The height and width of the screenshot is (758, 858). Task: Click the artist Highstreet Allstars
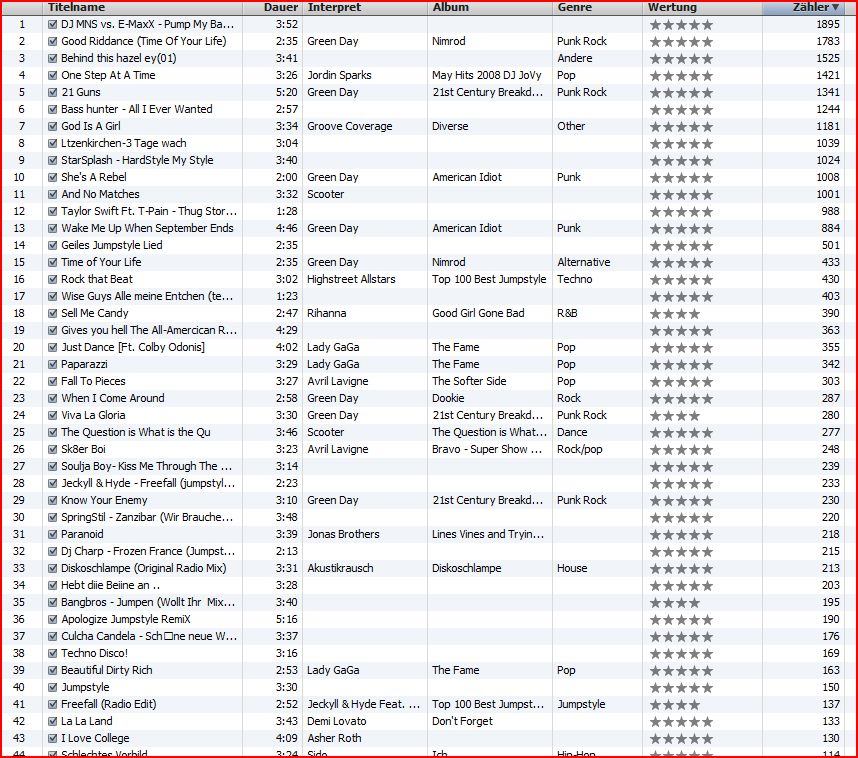click(351, 279)
